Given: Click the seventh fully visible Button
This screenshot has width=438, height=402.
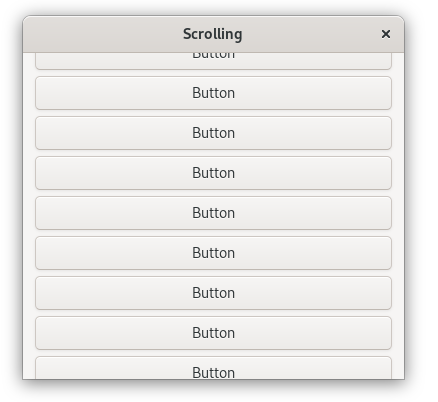Looking at the screenshot, I should click(213, 333).
